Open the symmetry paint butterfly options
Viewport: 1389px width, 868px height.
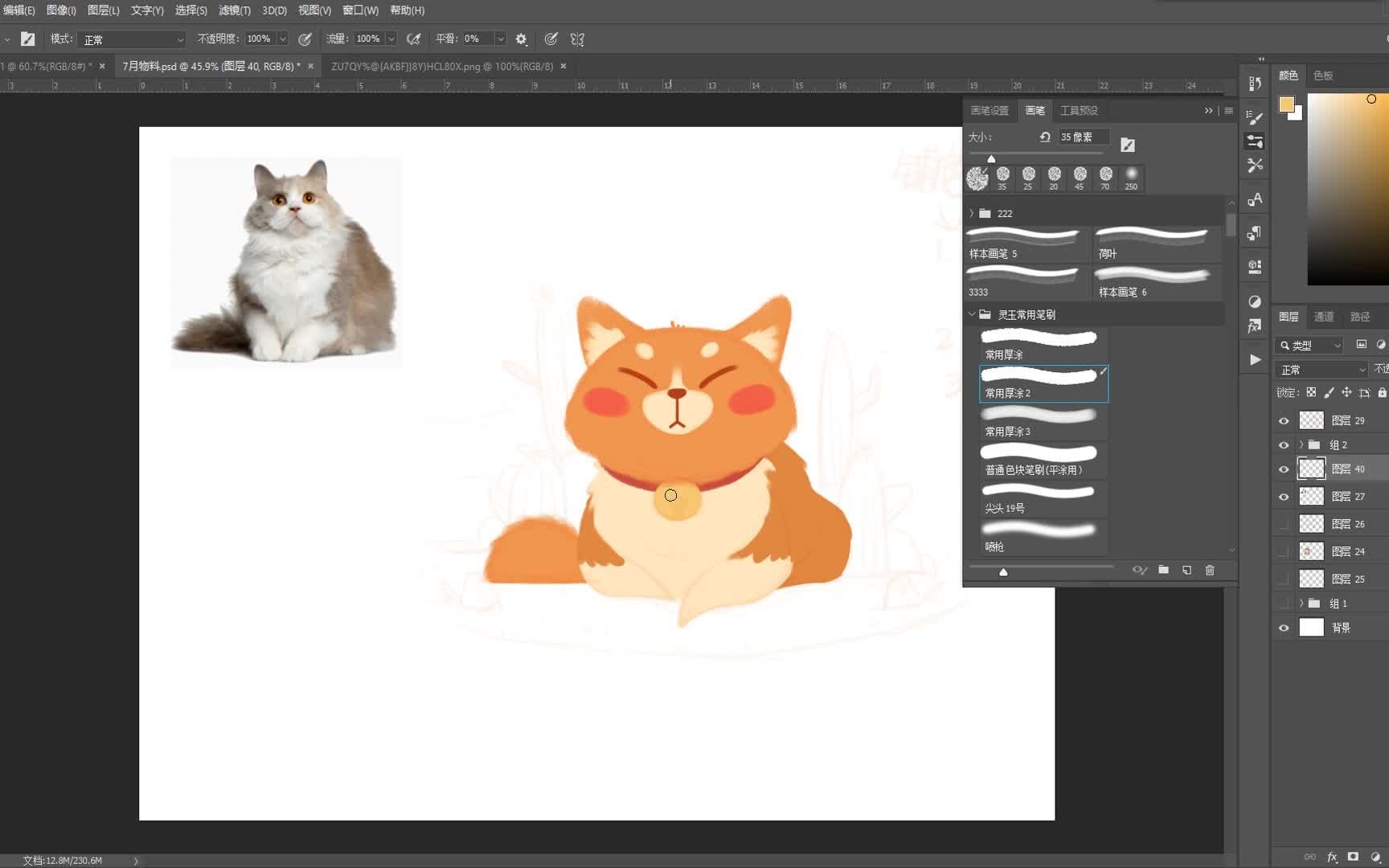(577, 39)
